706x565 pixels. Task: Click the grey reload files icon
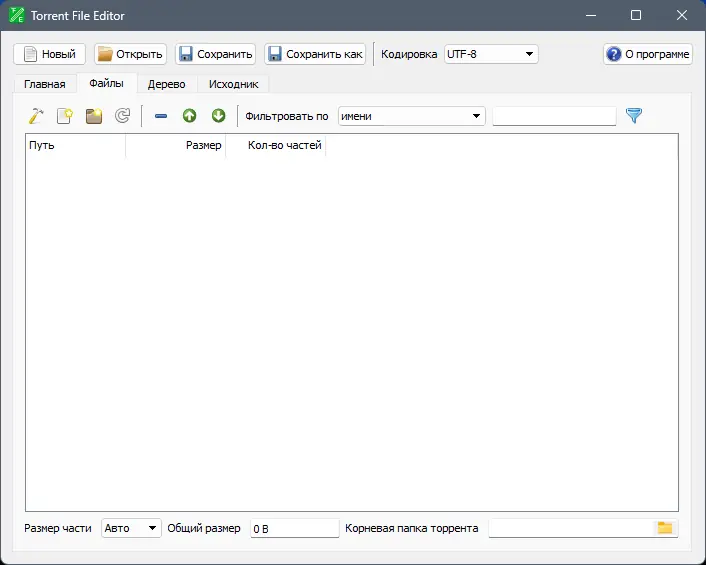click(122, 116)
